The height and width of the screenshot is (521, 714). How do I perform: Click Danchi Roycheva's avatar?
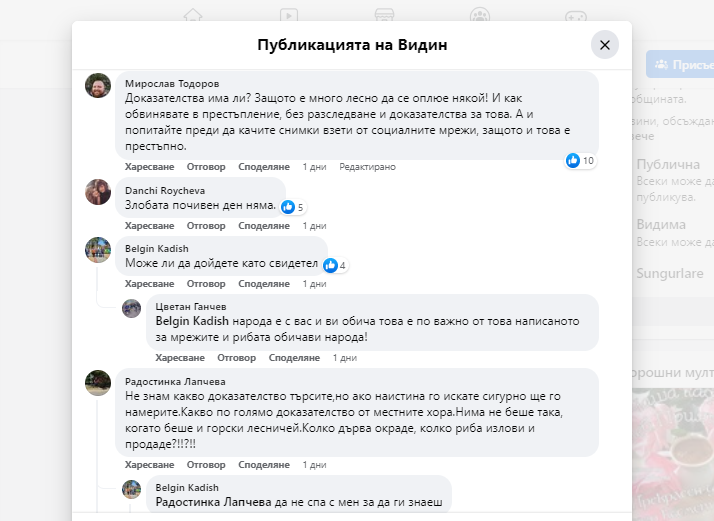tap(98, 192)
